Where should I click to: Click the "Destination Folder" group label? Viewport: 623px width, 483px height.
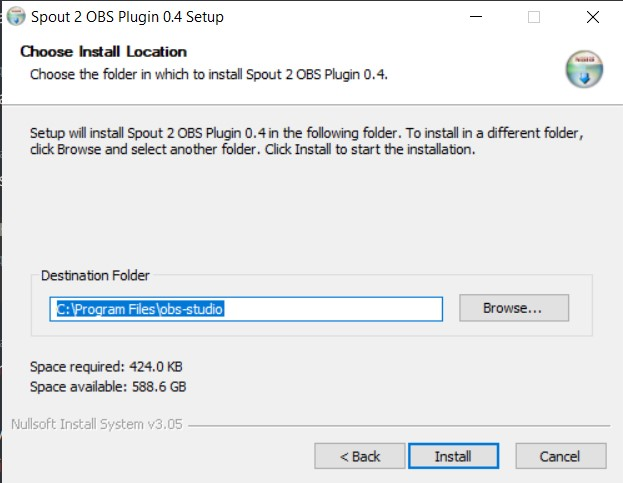[x=95, y=275]
